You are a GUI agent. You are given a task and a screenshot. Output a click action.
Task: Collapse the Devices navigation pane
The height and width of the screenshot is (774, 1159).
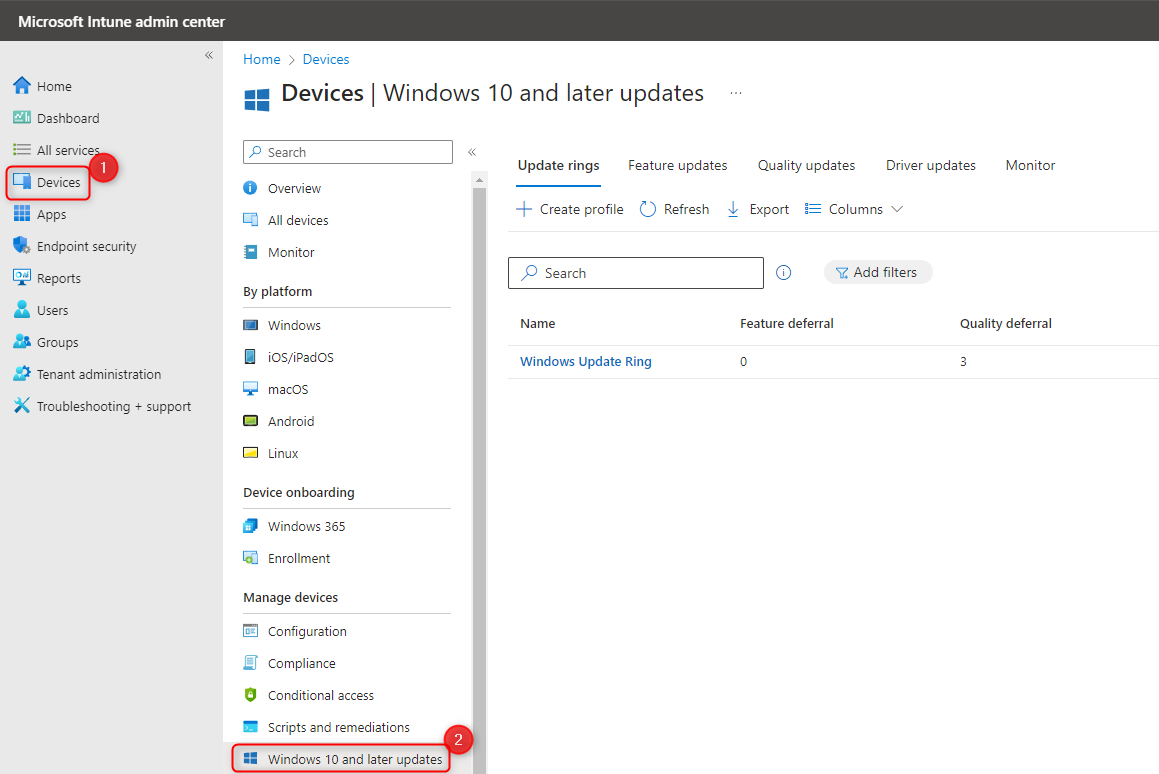pyautogui.click(x=471, y=152)
